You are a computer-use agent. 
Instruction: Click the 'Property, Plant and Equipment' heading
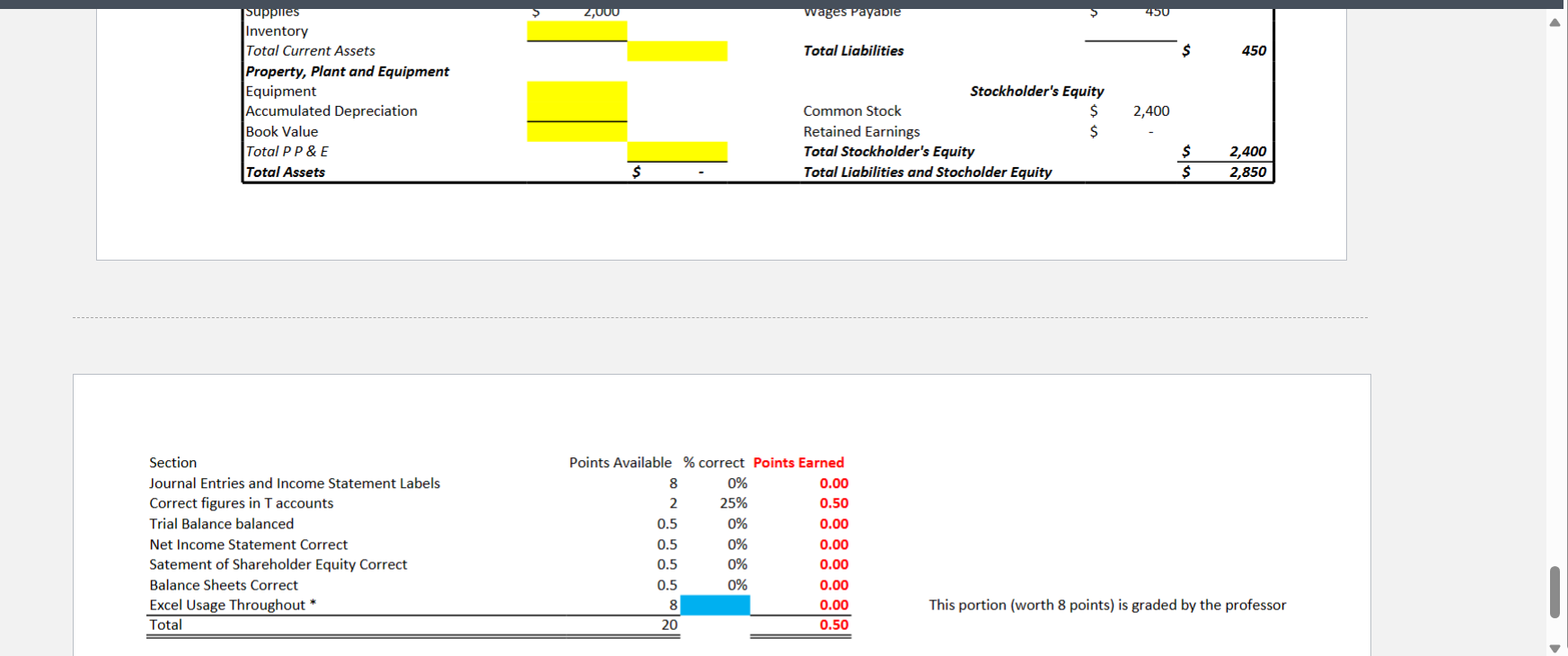click(x=348, y=71)
